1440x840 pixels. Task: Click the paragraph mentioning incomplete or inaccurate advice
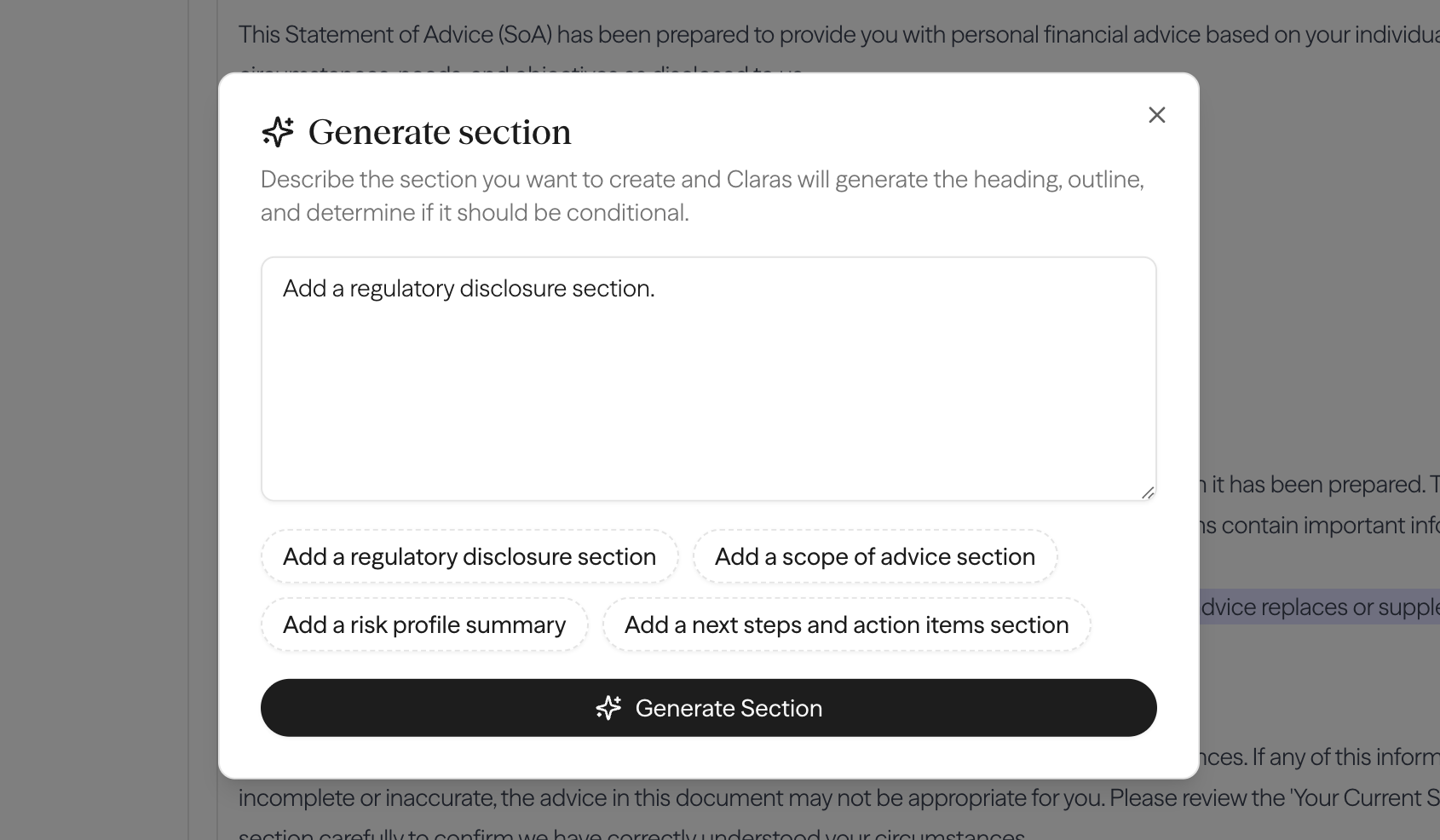tap(596, 798)
